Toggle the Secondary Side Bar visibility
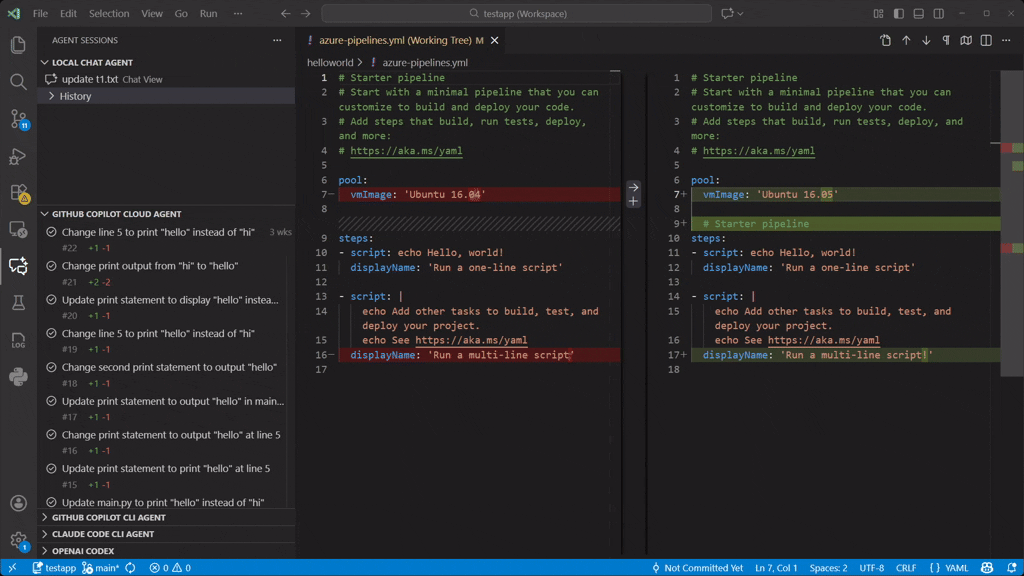Screen dimensions: 1024x576 938,13
